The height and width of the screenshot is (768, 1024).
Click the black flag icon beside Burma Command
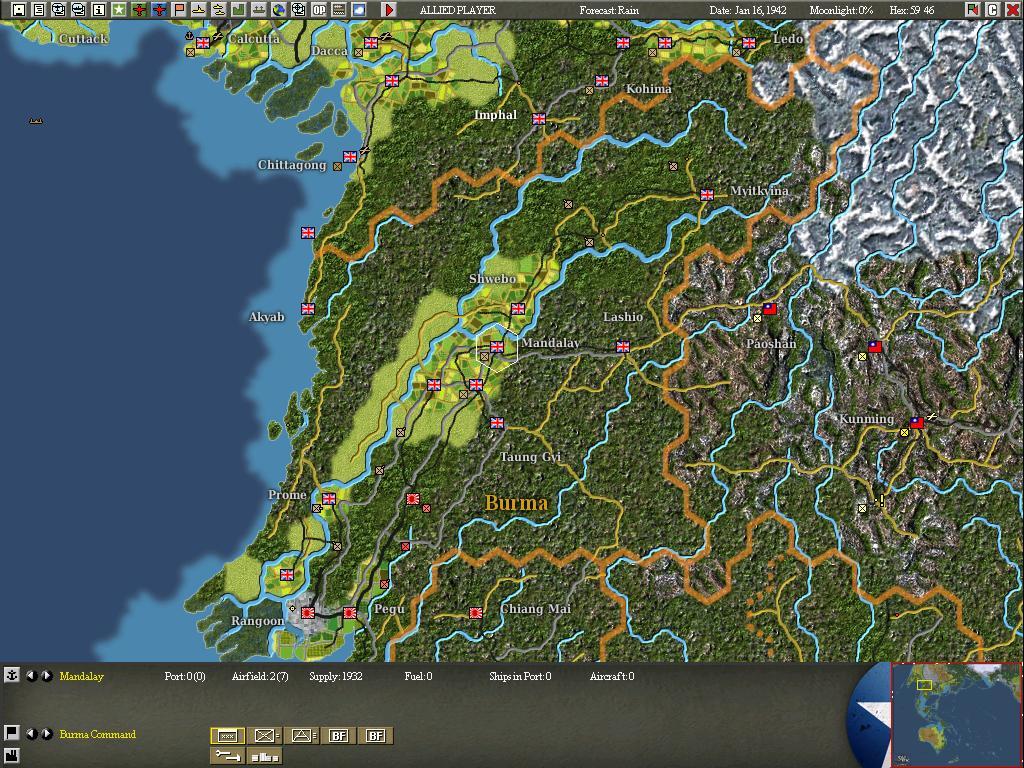coord(11,733)
